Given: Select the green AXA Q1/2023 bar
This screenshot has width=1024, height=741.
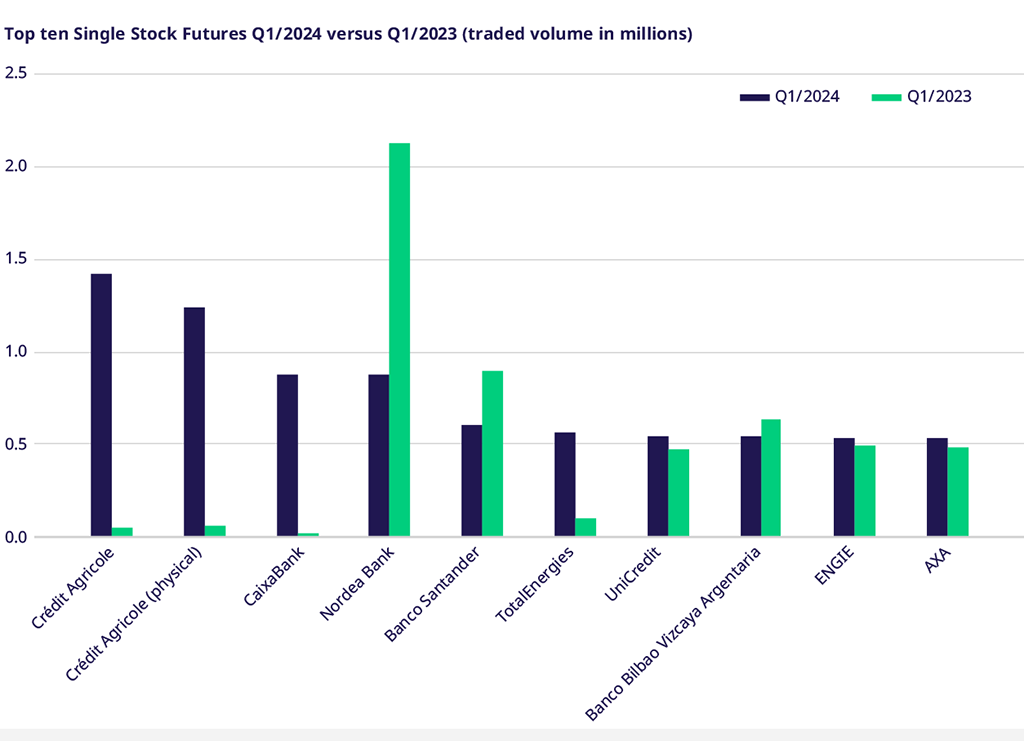Looking at the screenshot, I should pyautogui.click(x=958, y=492).
